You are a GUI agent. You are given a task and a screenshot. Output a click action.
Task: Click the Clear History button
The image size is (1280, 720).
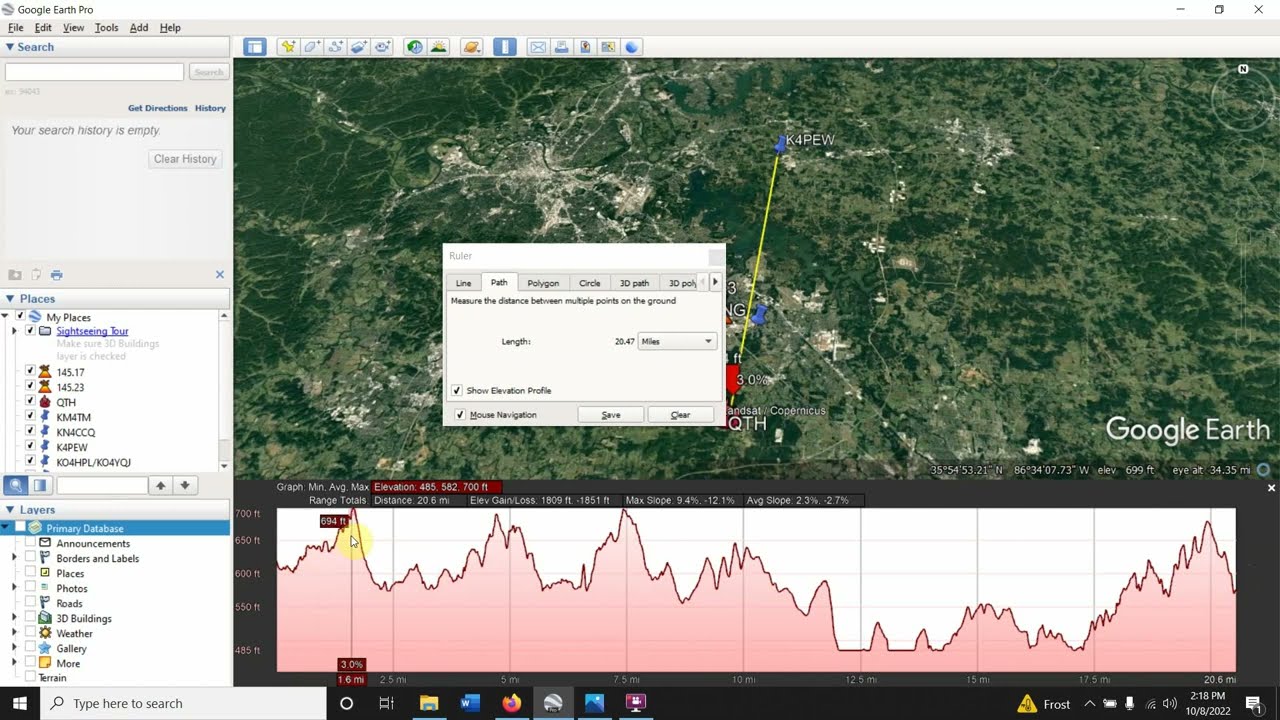point(185,159)
